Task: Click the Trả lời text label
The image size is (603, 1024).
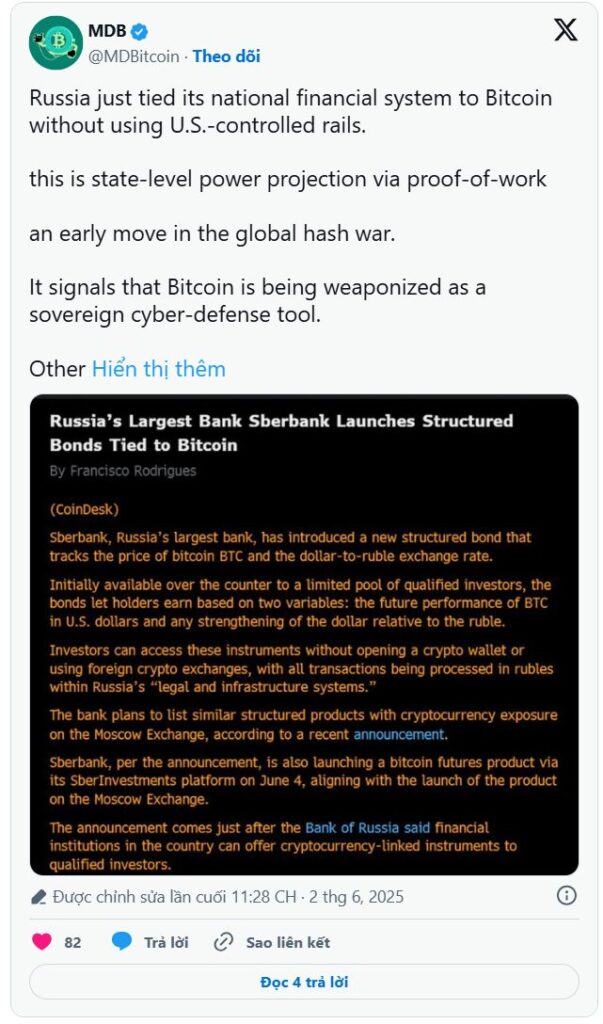Action: 166,942
